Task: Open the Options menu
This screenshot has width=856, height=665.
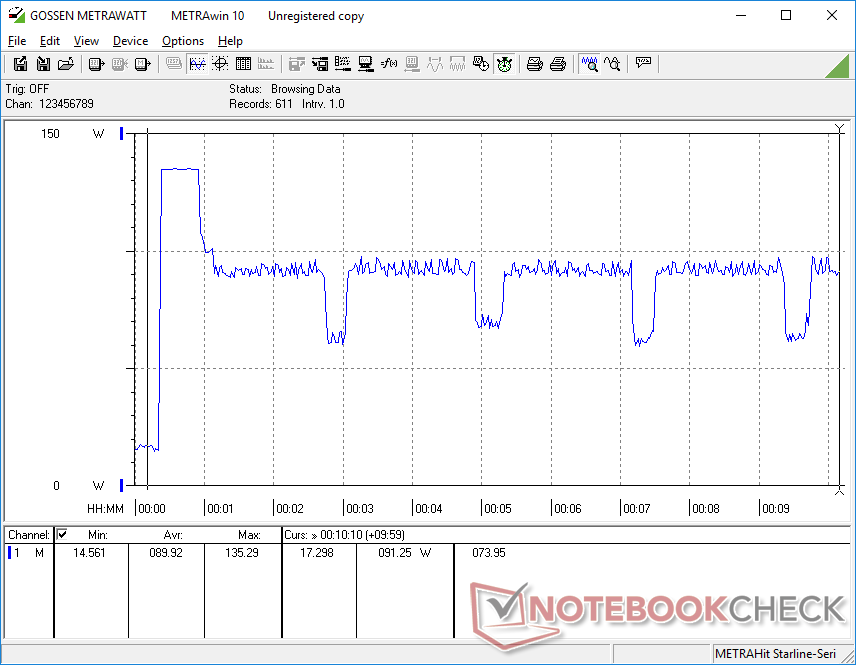Action: (x=183, y=41)
